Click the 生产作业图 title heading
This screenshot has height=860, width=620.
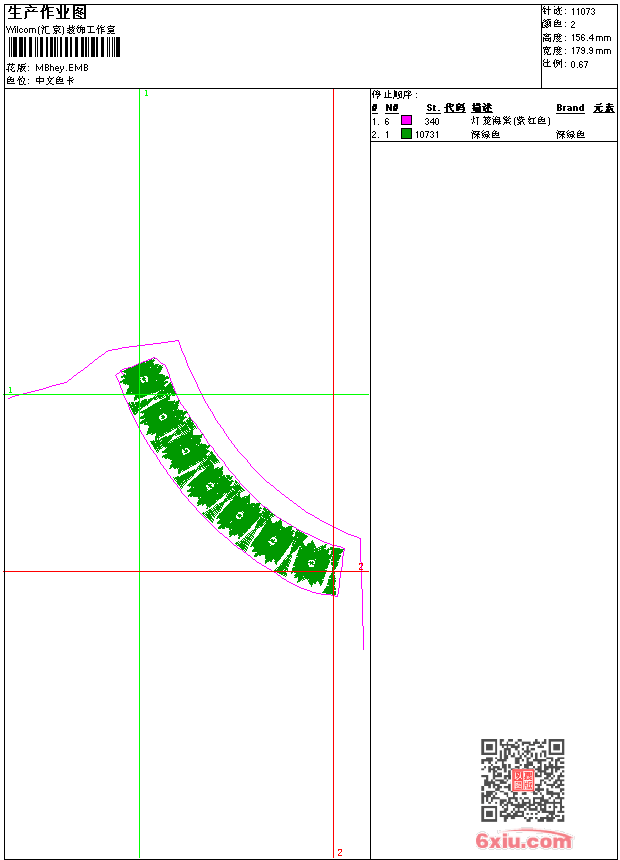47,13
